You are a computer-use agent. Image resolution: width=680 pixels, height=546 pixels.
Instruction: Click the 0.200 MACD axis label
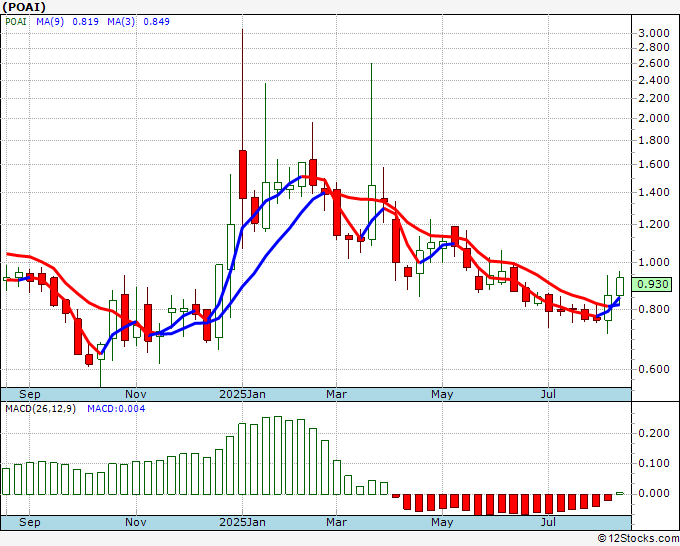point(653,433)
